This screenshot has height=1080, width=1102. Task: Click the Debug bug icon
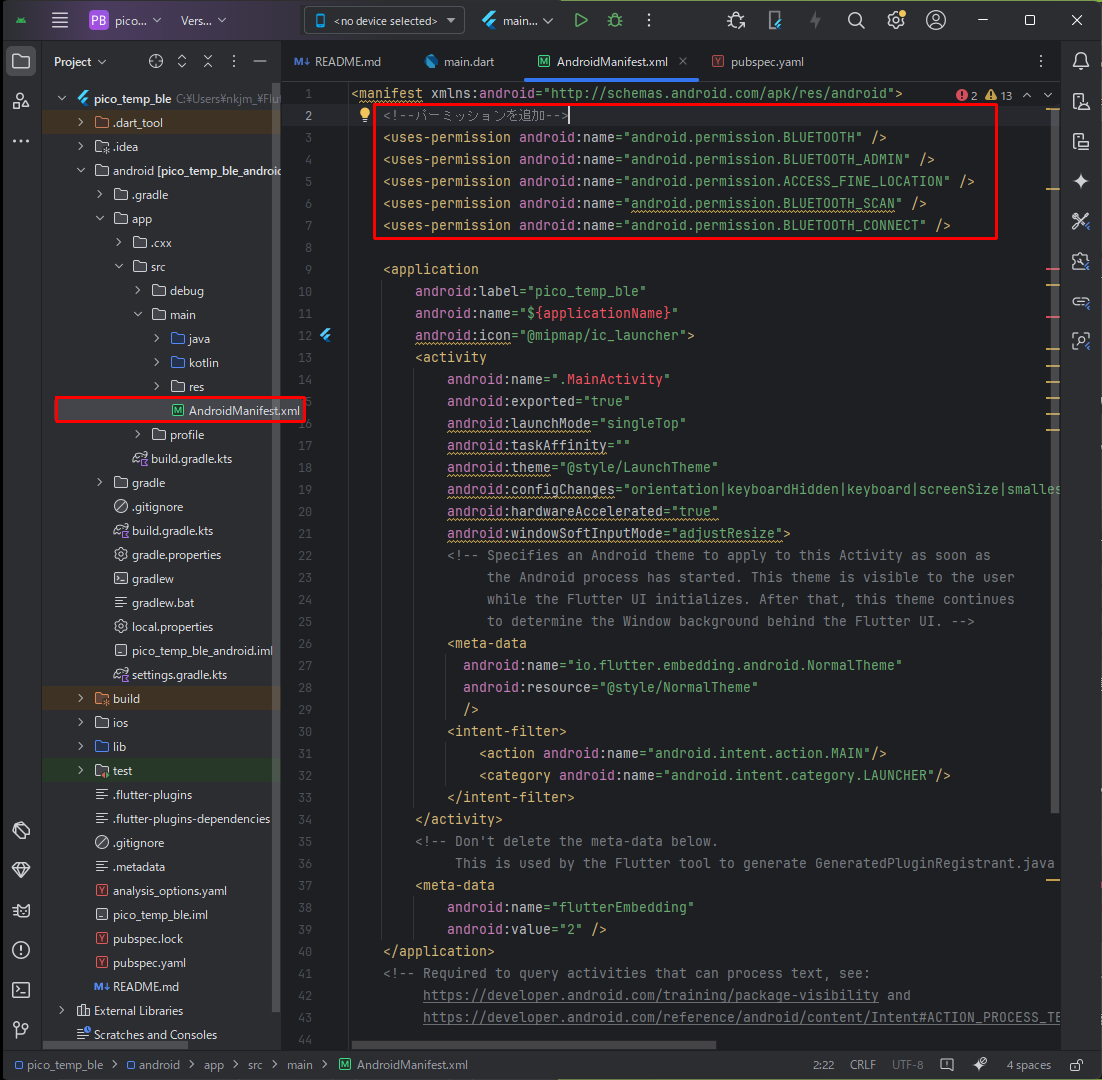click(614, 20)
